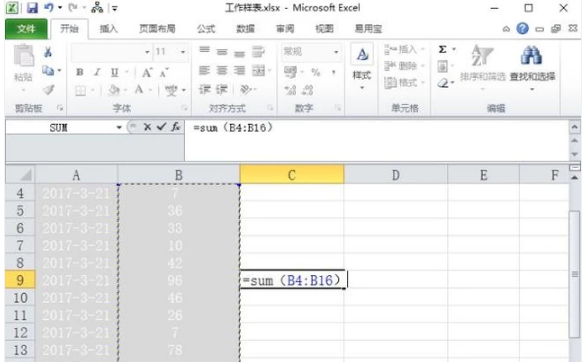Open the font name combo box
This screenshot has width=588, height=362.
pyautogui.click(x=111, y=52)
